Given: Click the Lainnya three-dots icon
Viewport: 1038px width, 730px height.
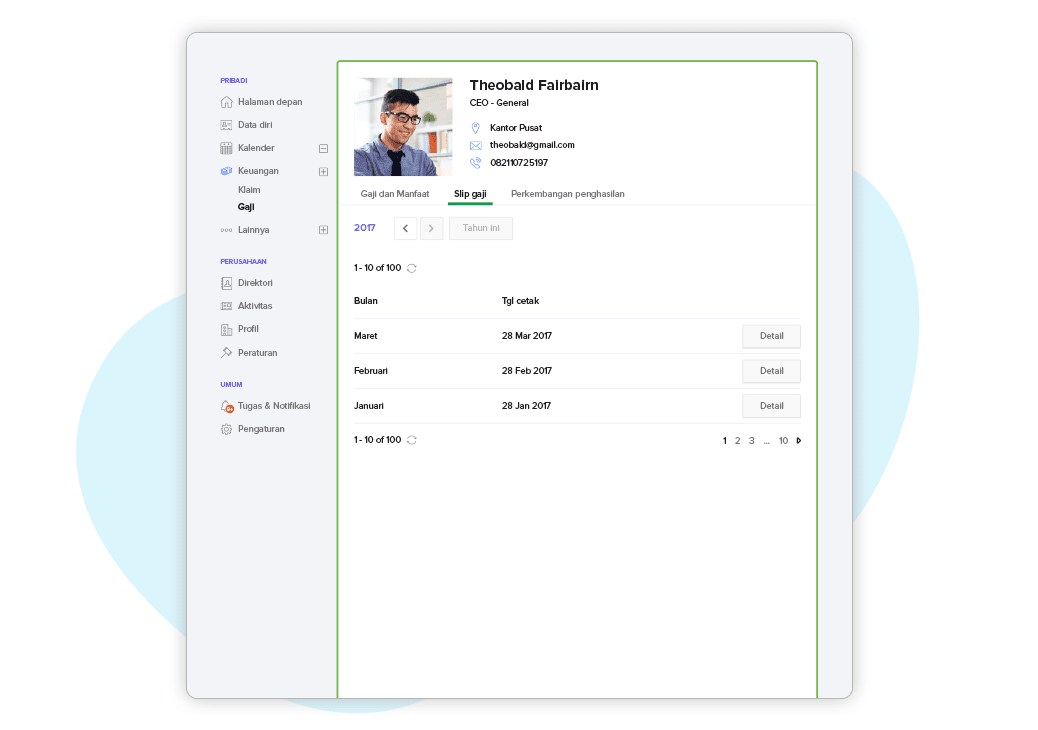Looking at the screenshot, I should point(226,230).
